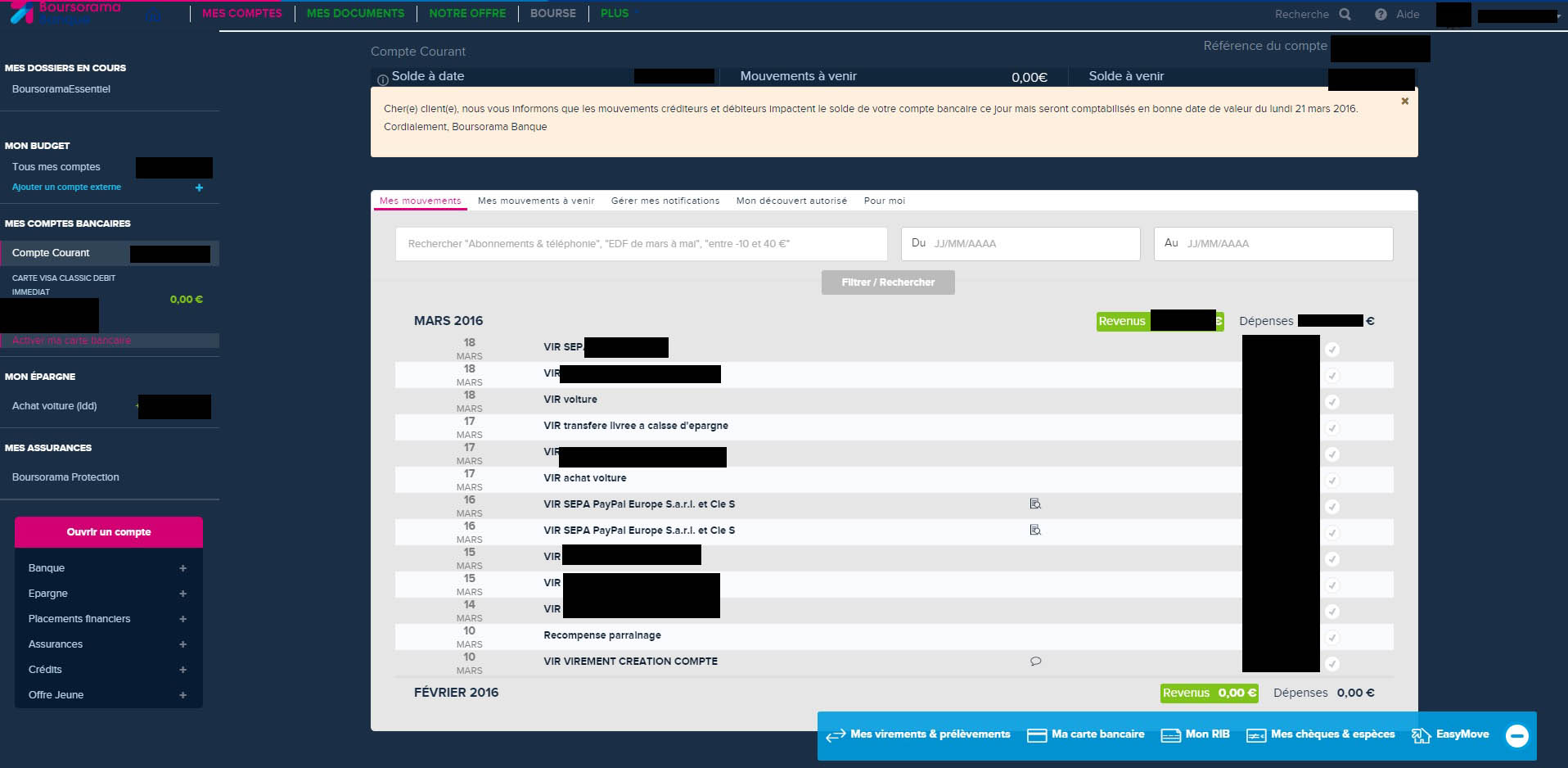Dismiss the client notification banner
The height and width of the screenshot is (768, 1568).
coord(1404,102)
